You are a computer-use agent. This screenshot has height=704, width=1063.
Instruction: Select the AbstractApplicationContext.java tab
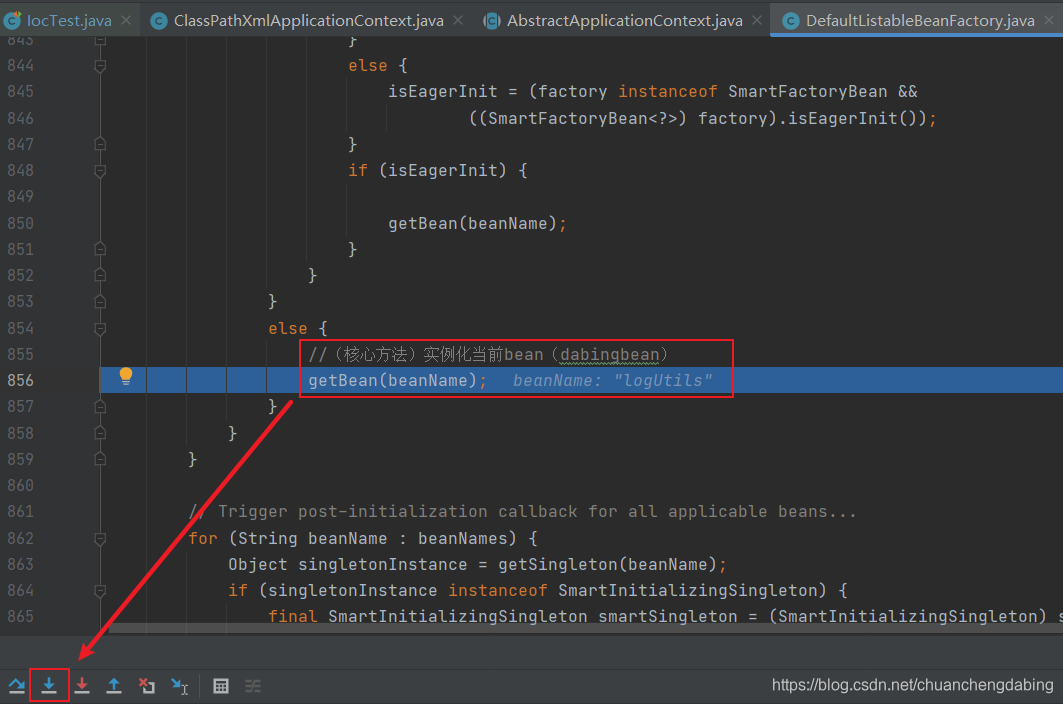[624, 21]
